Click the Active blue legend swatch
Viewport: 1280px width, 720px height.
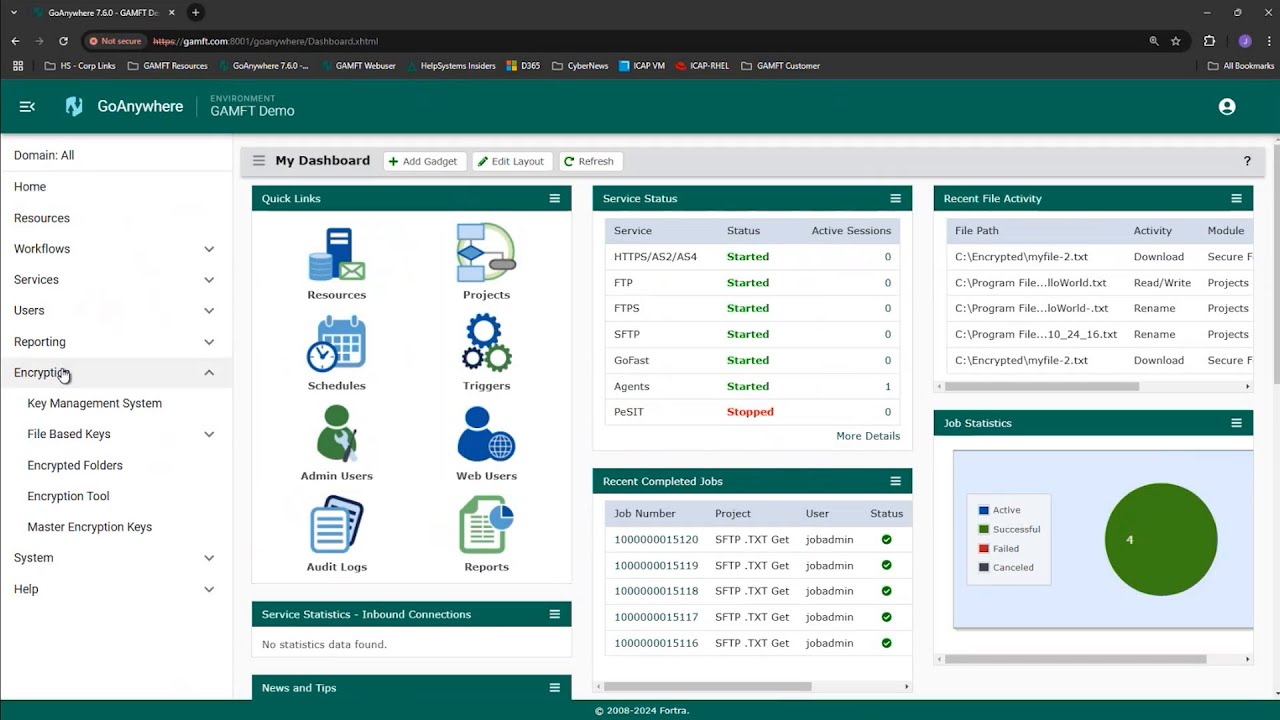coord(984,510)
